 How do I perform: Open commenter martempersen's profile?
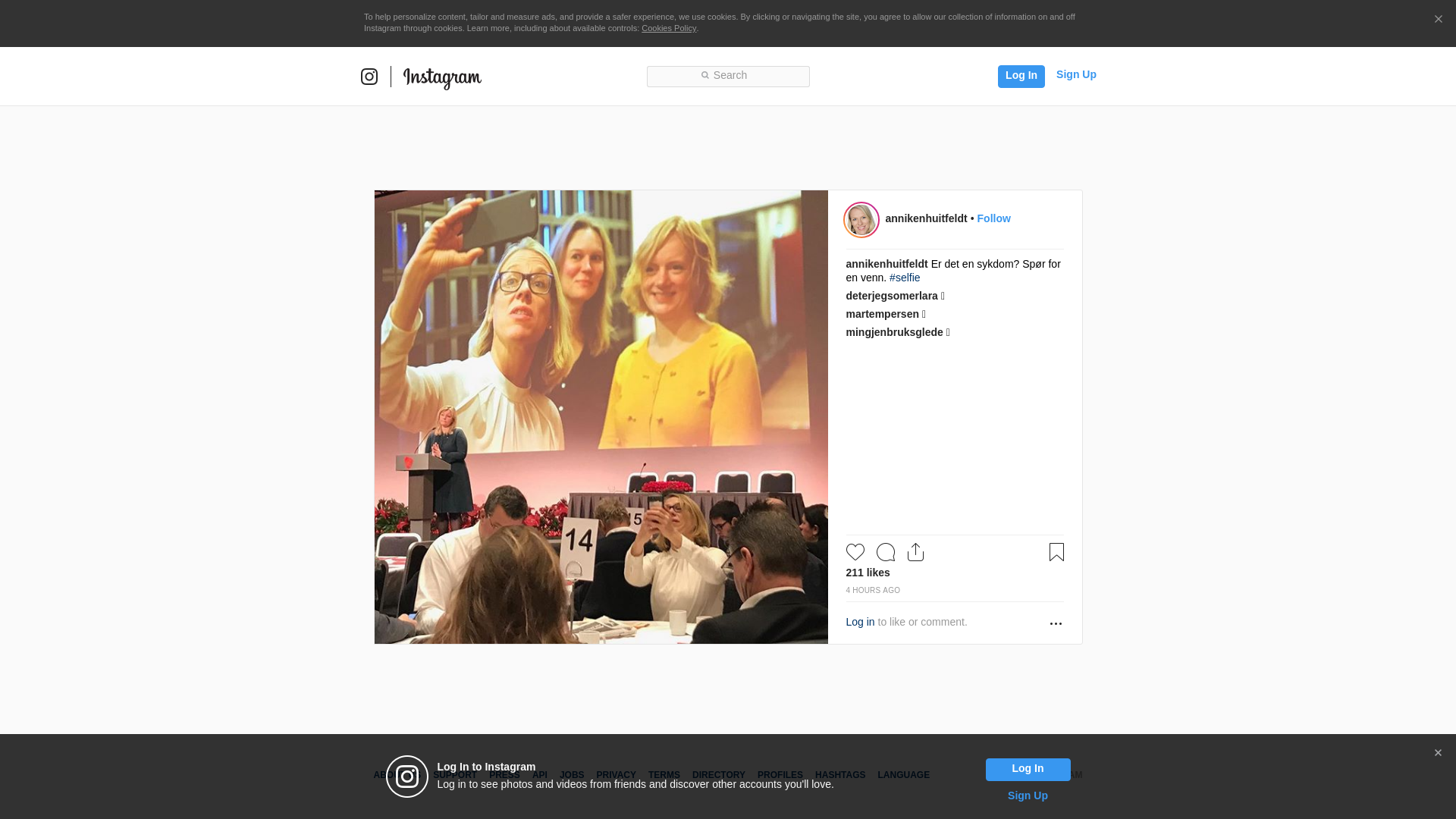coord(882,314)
